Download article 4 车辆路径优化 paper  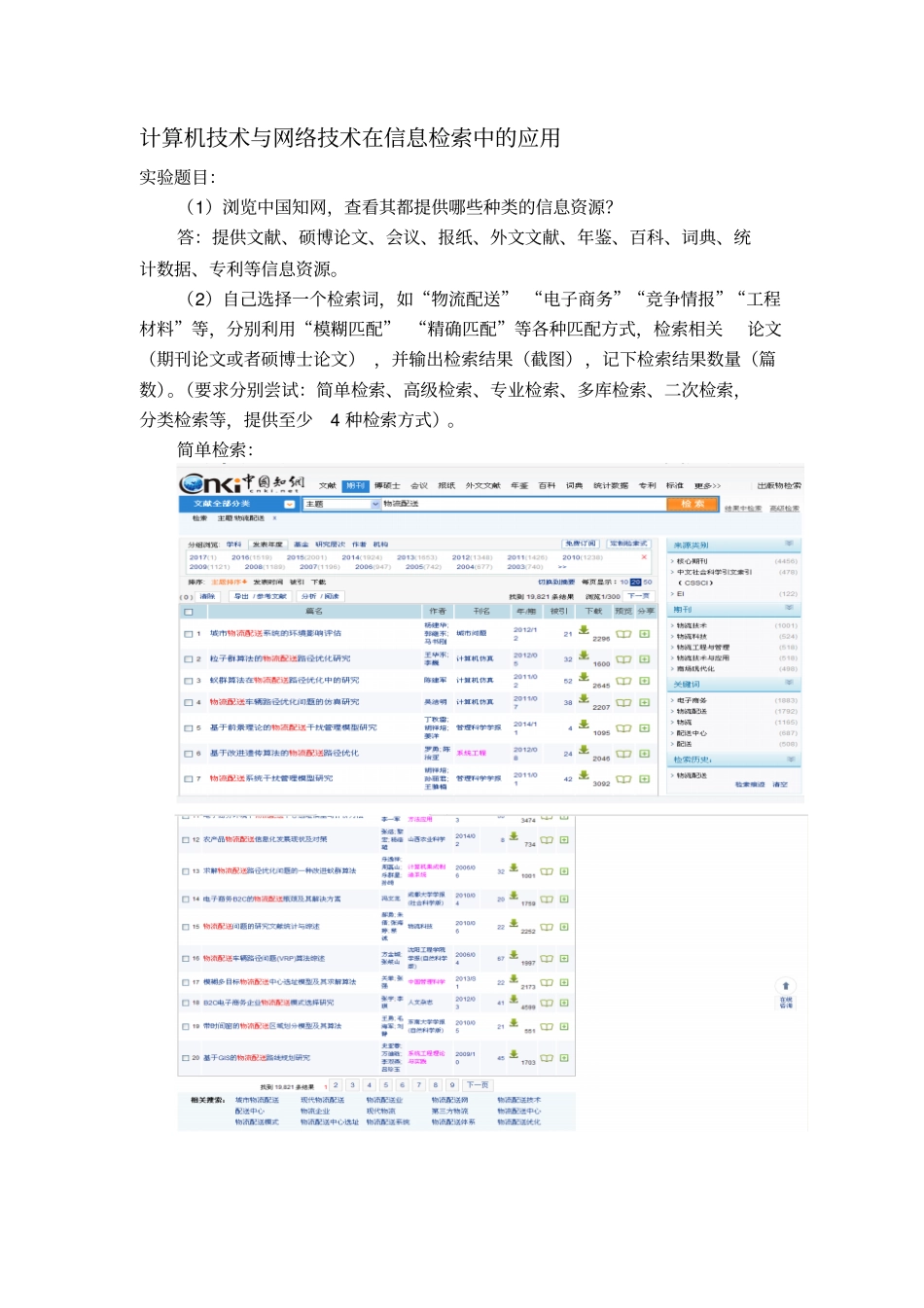(x=584, y=697)
